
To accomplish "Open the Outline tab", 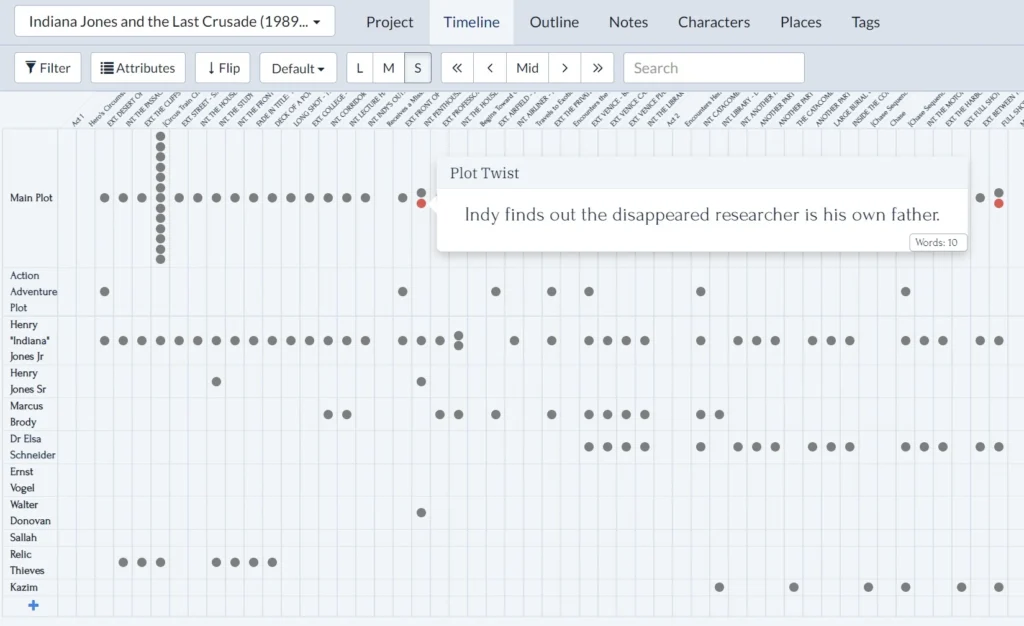I will pyautogui.click(x=554, y=22).
